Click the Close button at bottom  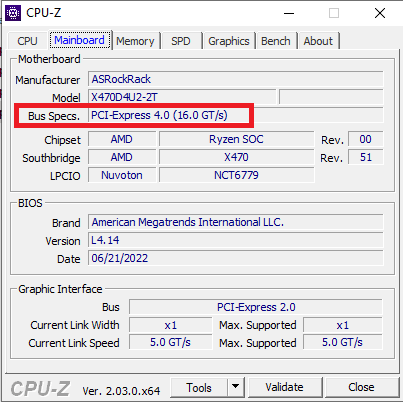[362, 387]
